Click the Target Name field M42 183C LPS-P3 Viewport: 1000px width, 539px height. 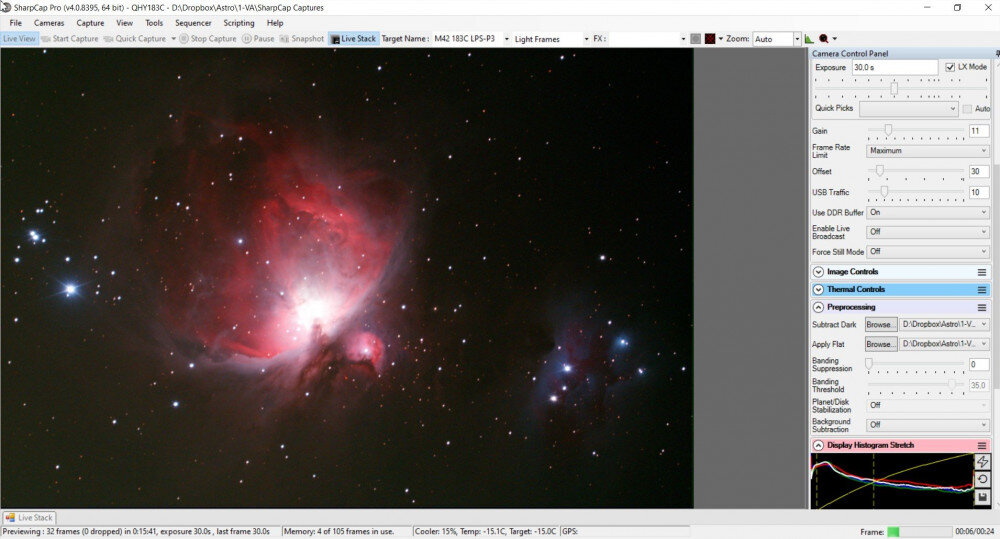(x=467, y=39)
